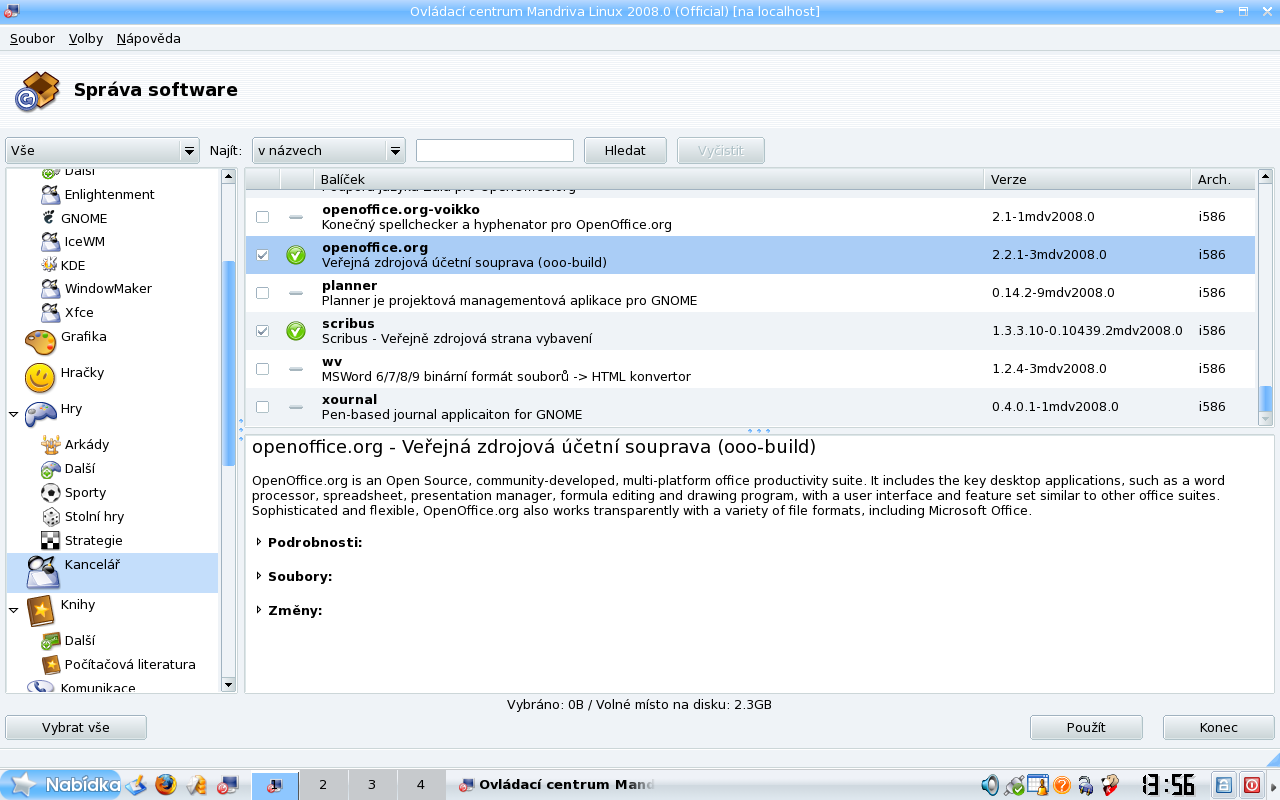Sort by the Verze column header
This screenshot has width=1280, height=800.
pos(1088,179)
